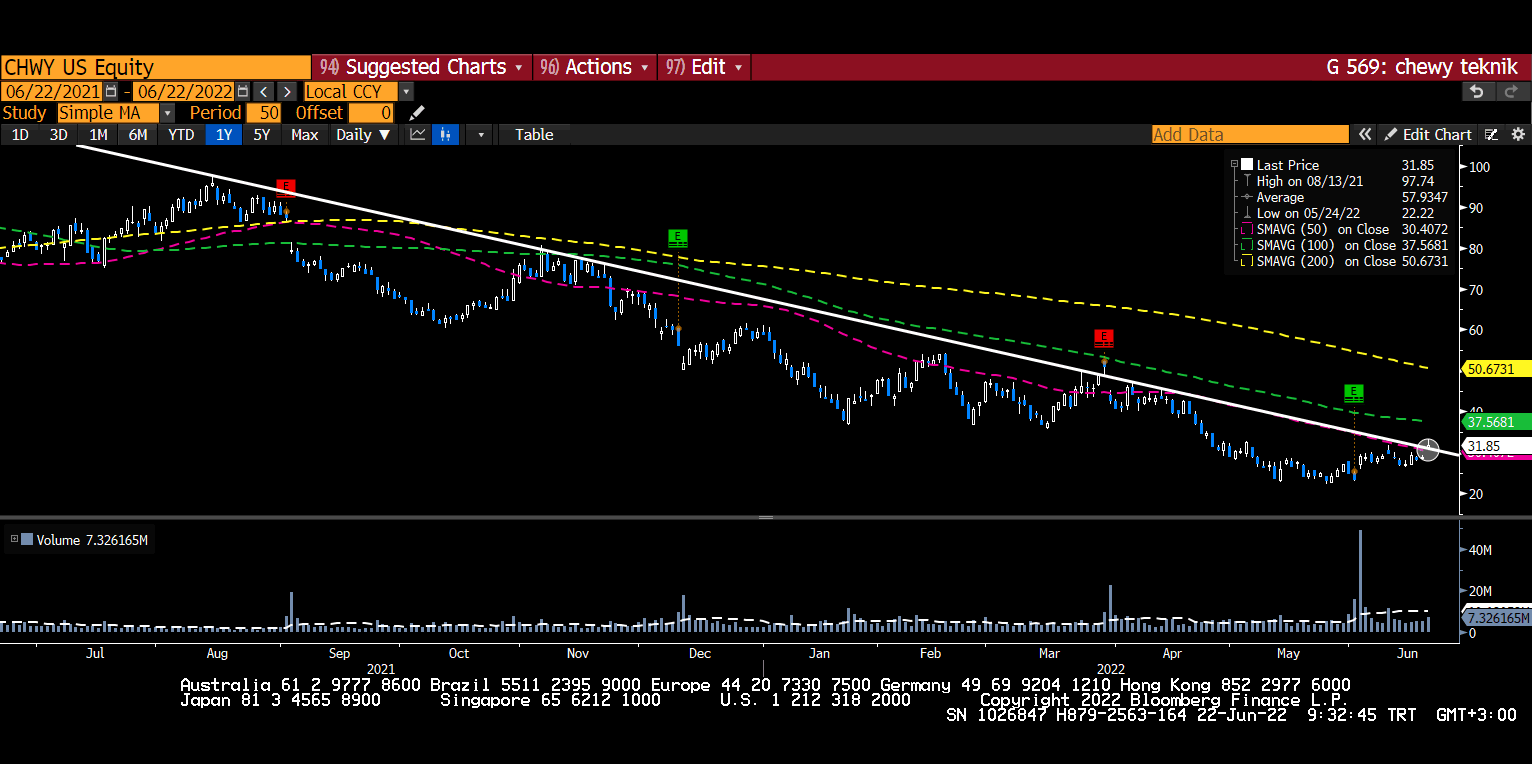The width and height of the screenshot is (1532, 764).
Task: Select the Max time range tab
Action: (x=304, y=135)
